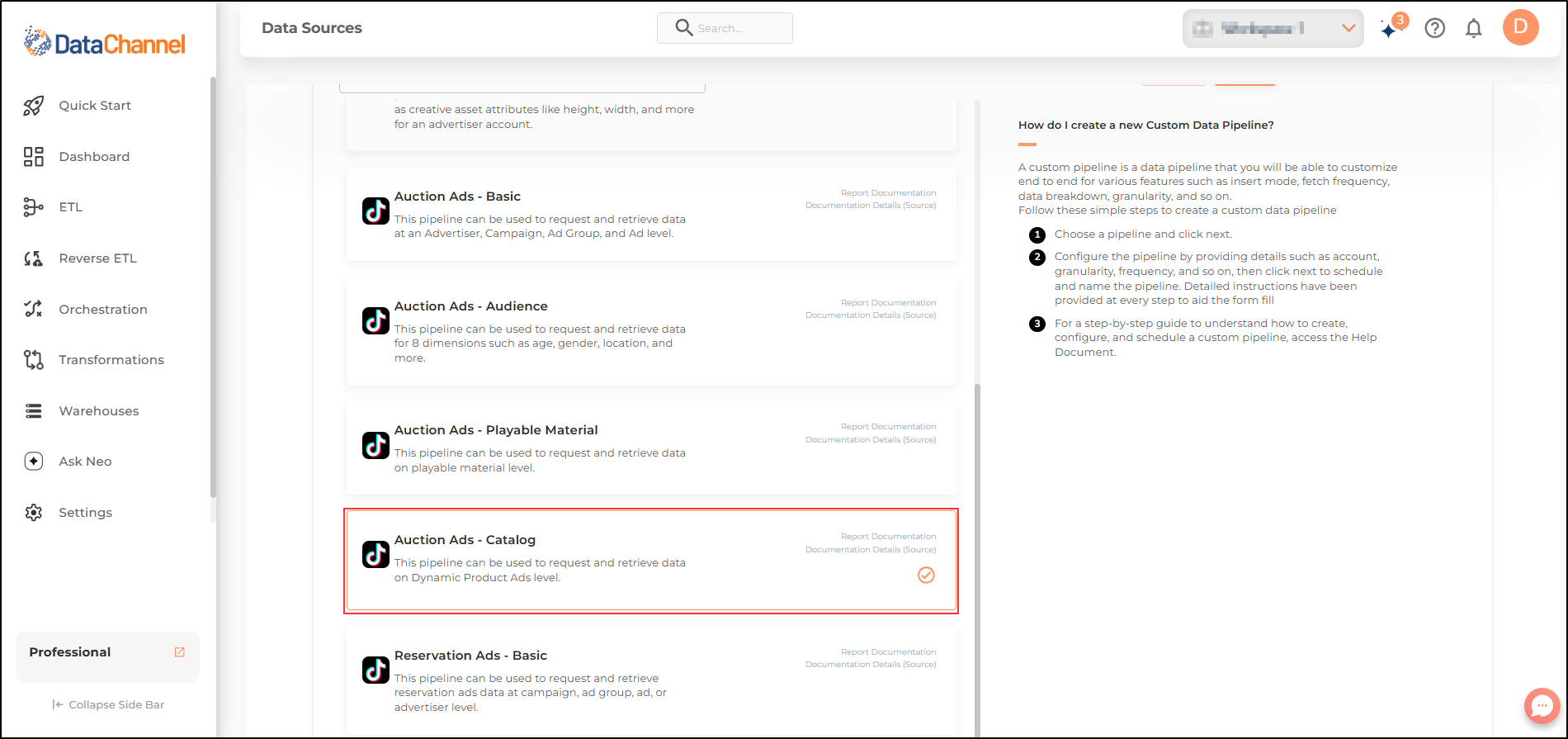Navigate to Transformations section
Image resolution: width=1568 pixels, height=739 pixels.
click(111, 360)
